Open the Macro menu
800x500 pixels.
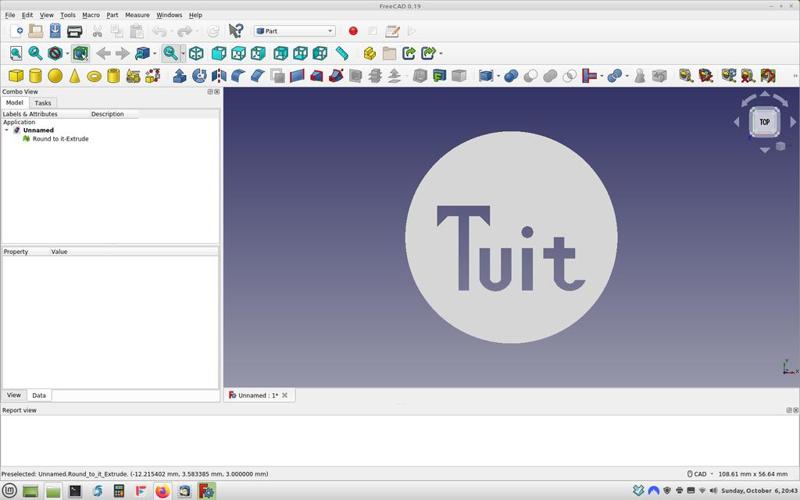pyautogui.click(x=91, y=15)
